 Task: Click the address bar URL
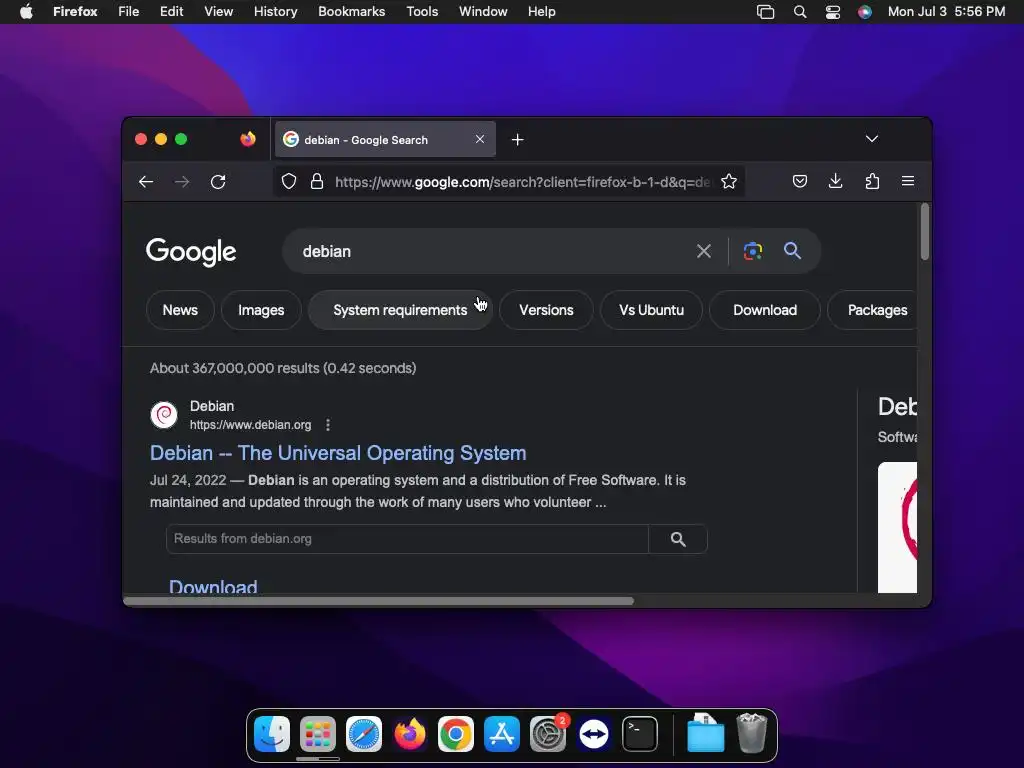(522, 182)
